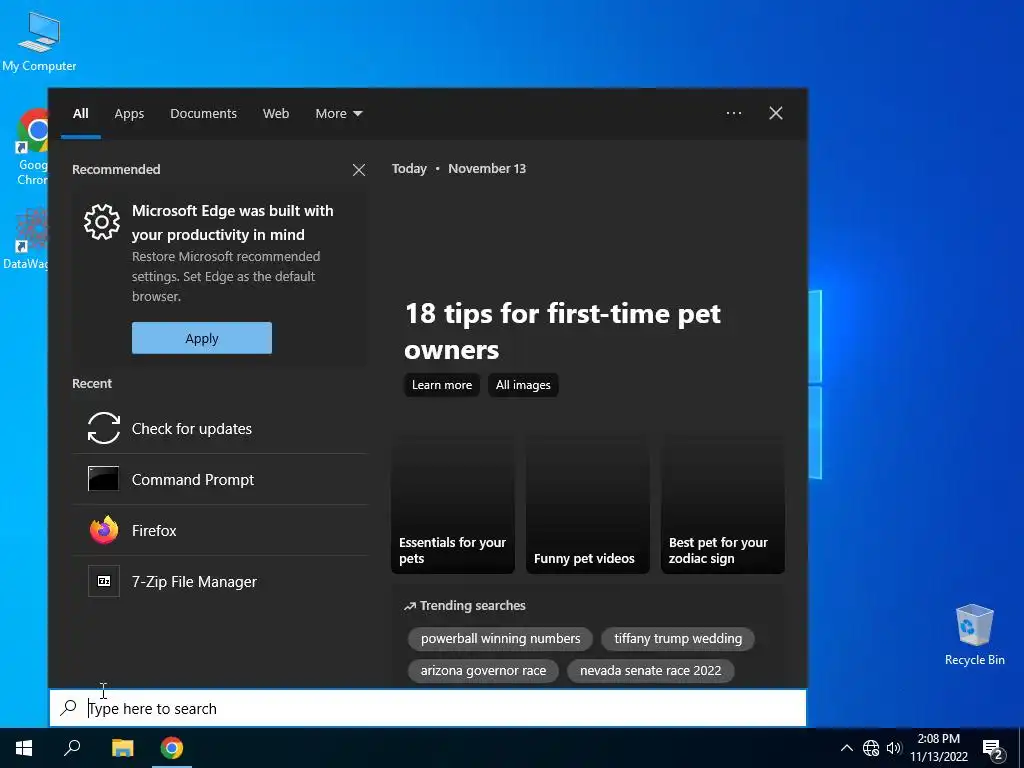Select nevada senate race 2022 trending search
Screen dimensions: 1024x768
click(x=650, y=671)
